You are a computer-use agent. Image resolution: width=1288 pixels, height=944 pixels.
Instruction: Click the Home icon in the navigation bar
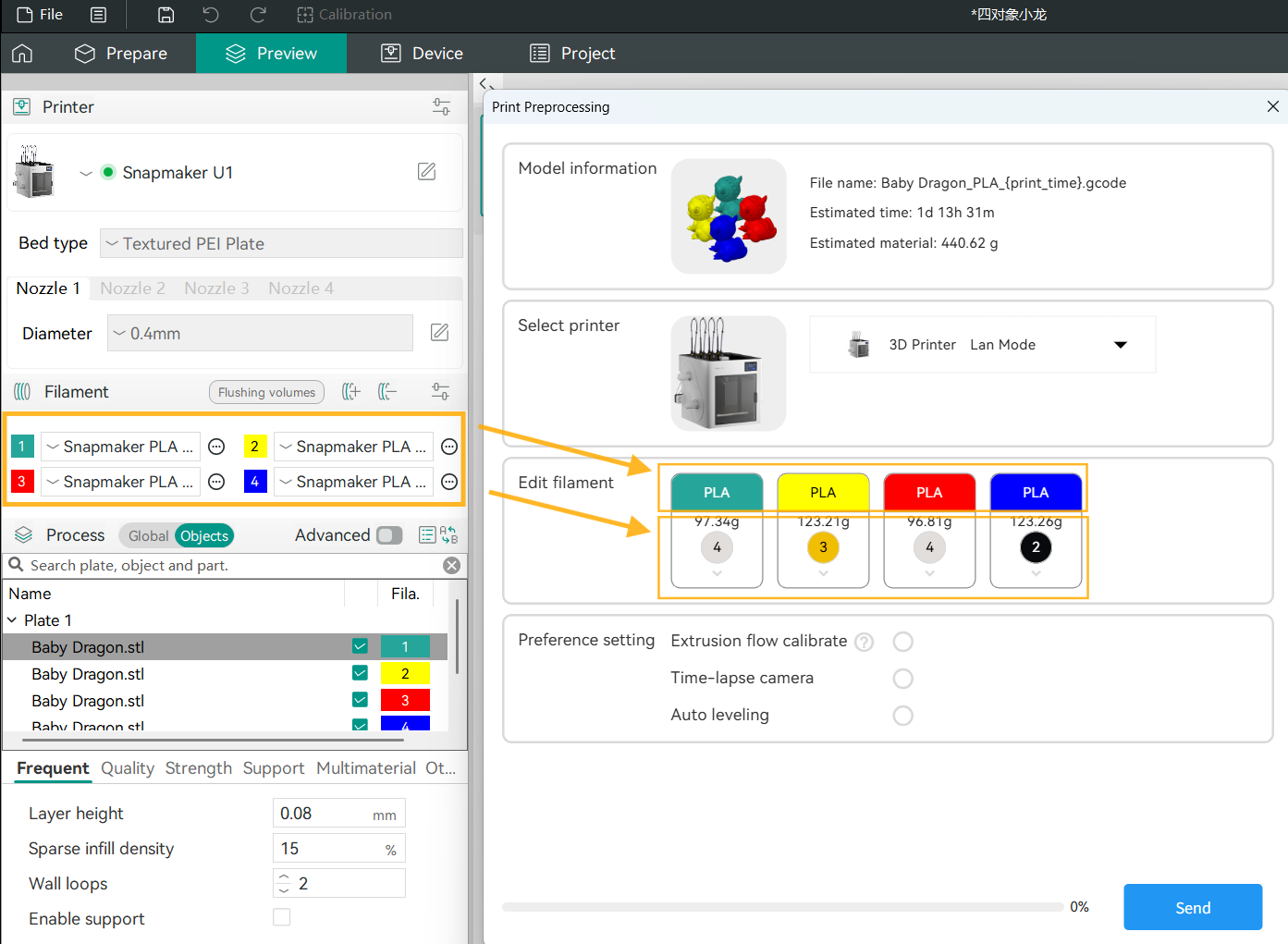coord(22,53)
